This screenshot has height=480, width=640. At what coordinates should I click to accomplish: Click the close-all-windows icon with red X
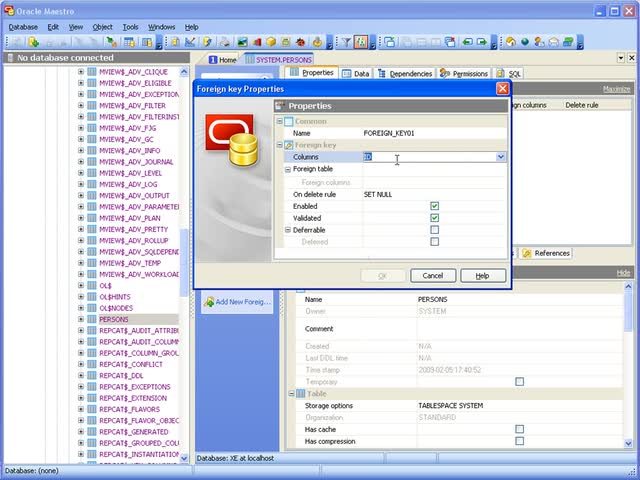tap(450, 42)
